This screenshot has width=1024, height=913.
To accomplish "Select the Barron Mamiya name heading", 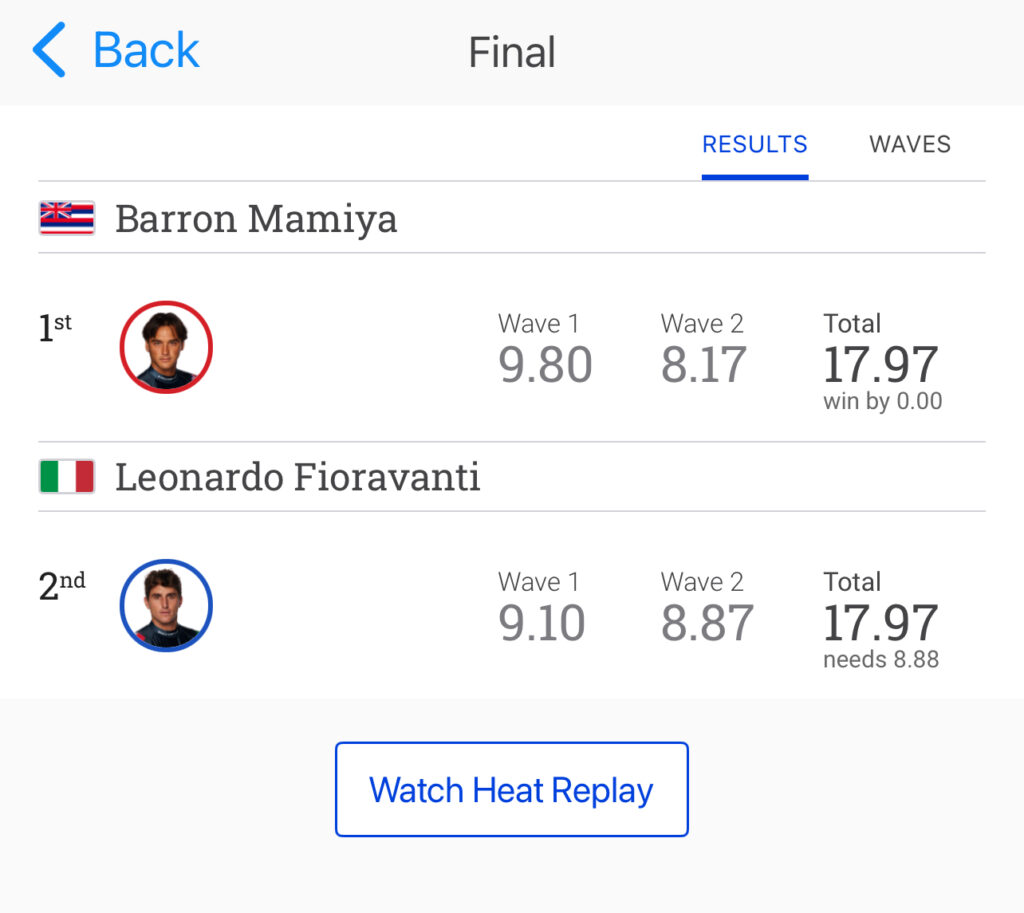I will [256, 218].
